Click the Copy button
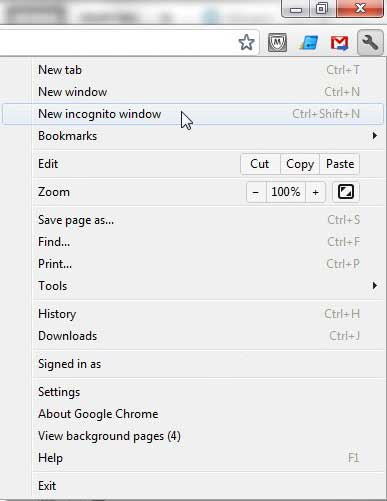The image size is (387, 501). pos(300,164)
